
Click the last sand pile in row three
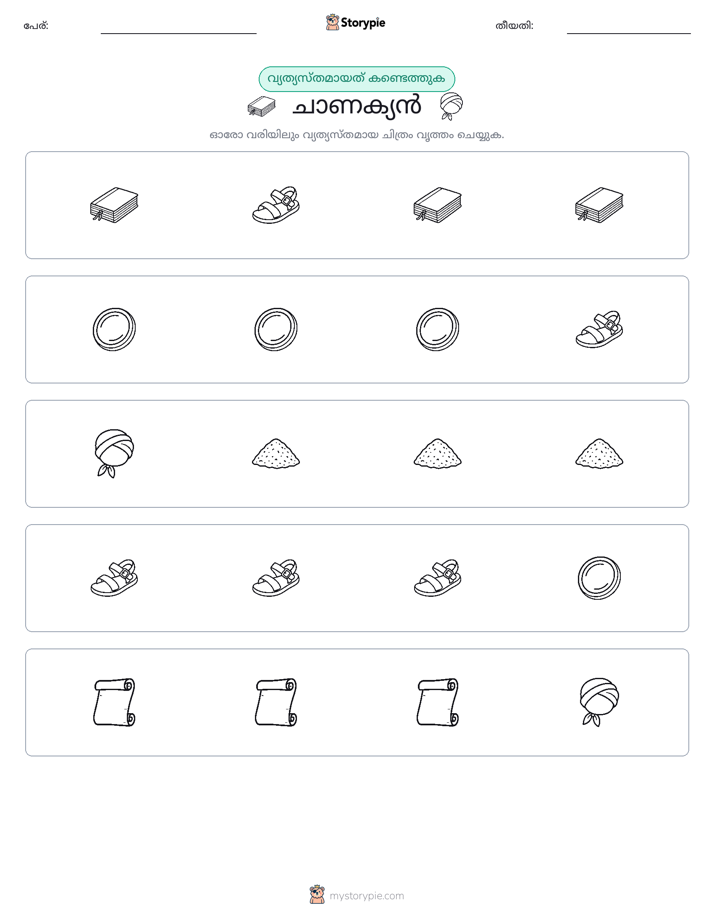coord(599,454)
